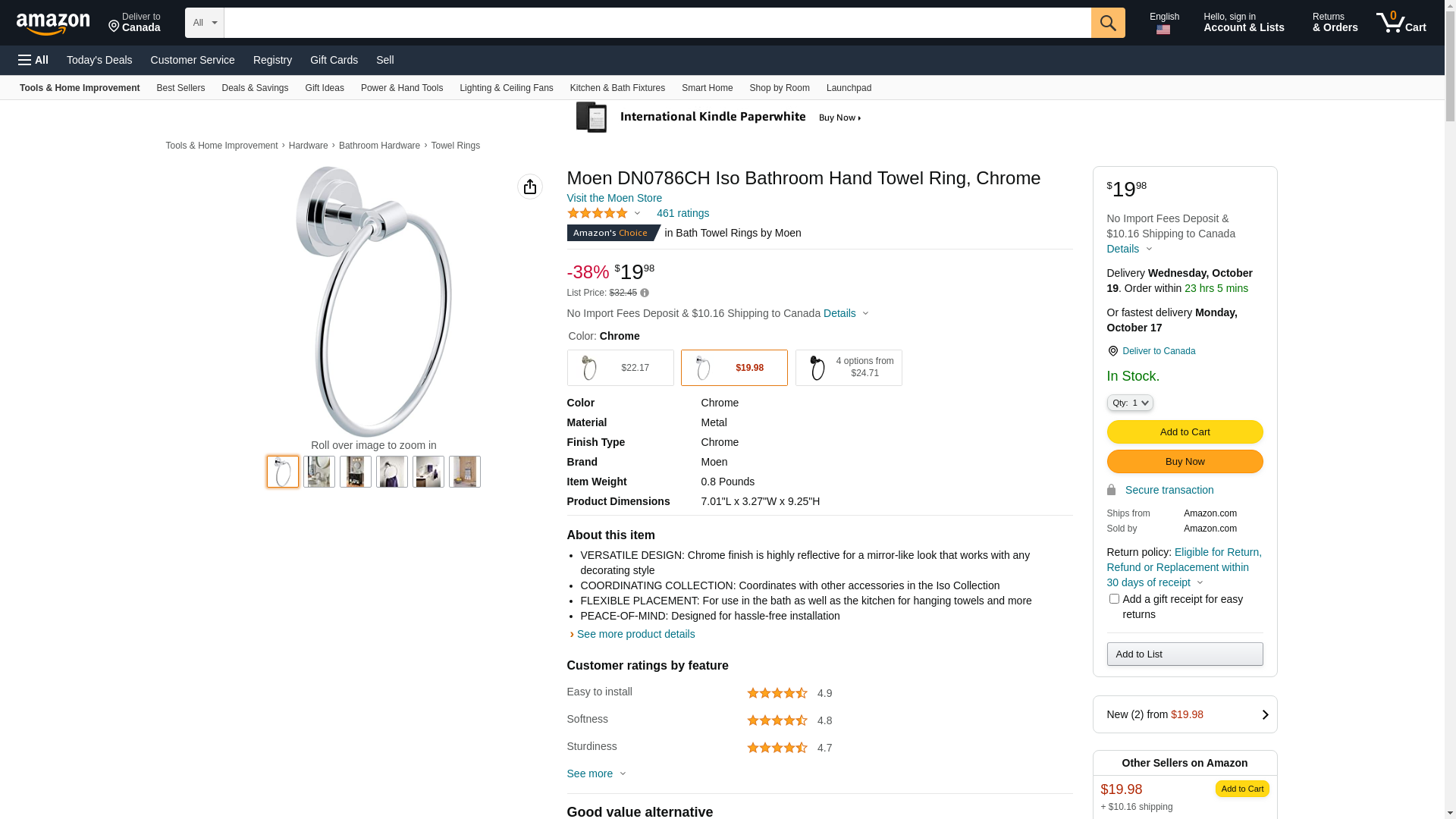Click the Deliver to Canada location link
The height and width of the screenshot is (819, 1456).
[x=1158, y=351]
